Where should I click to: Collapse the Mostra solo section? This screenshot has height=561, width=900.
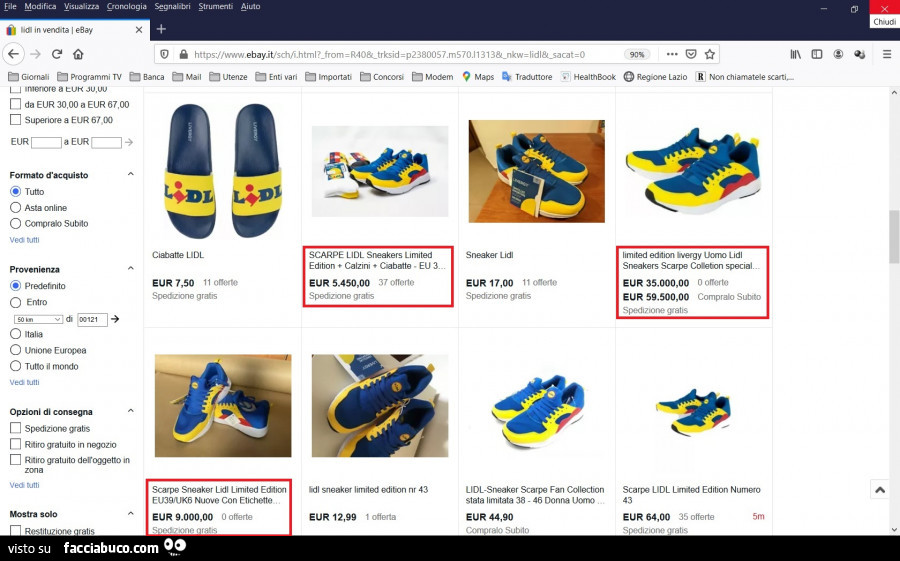point(130,513)
